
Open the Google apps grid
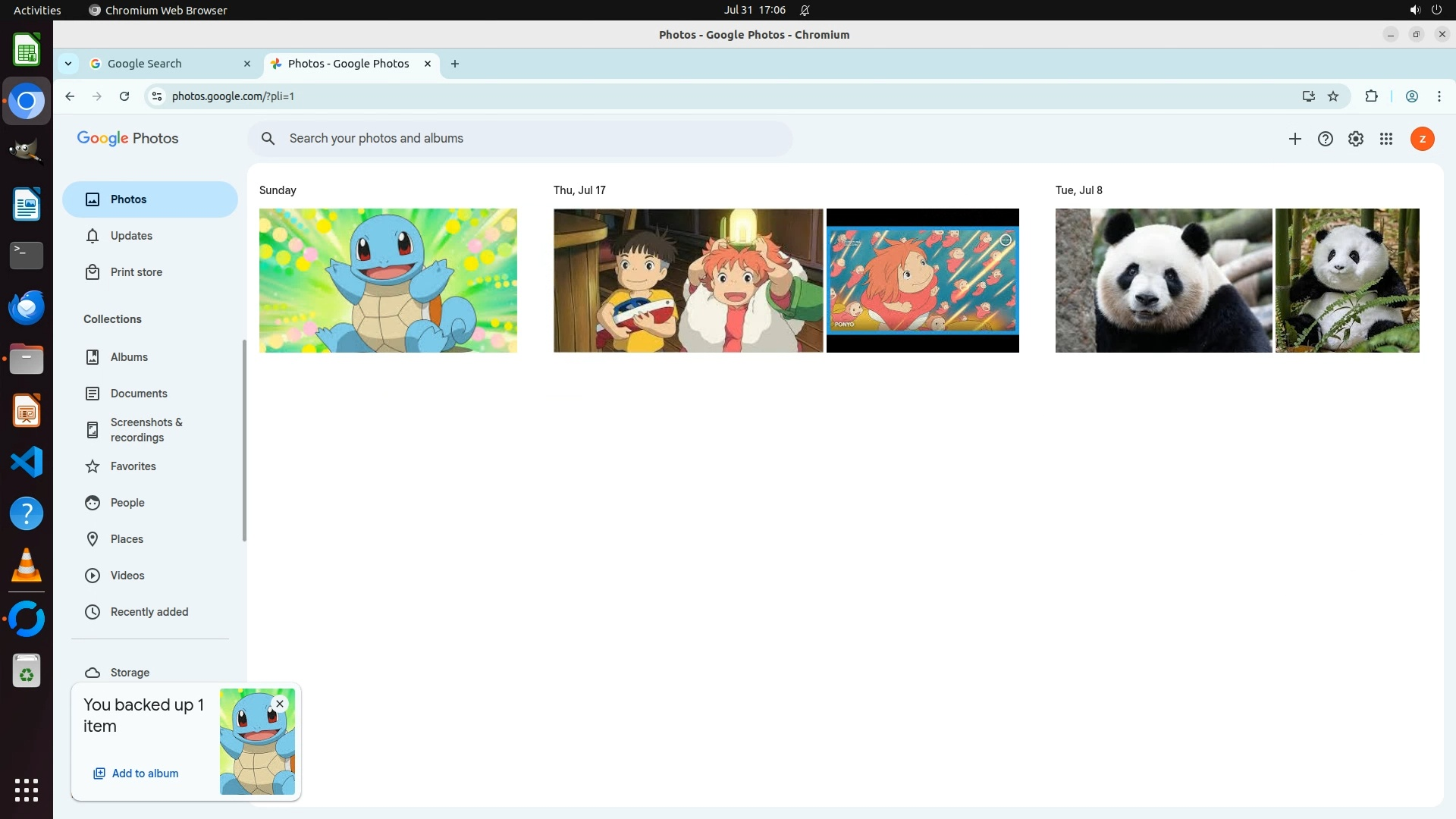(1385, 139)
